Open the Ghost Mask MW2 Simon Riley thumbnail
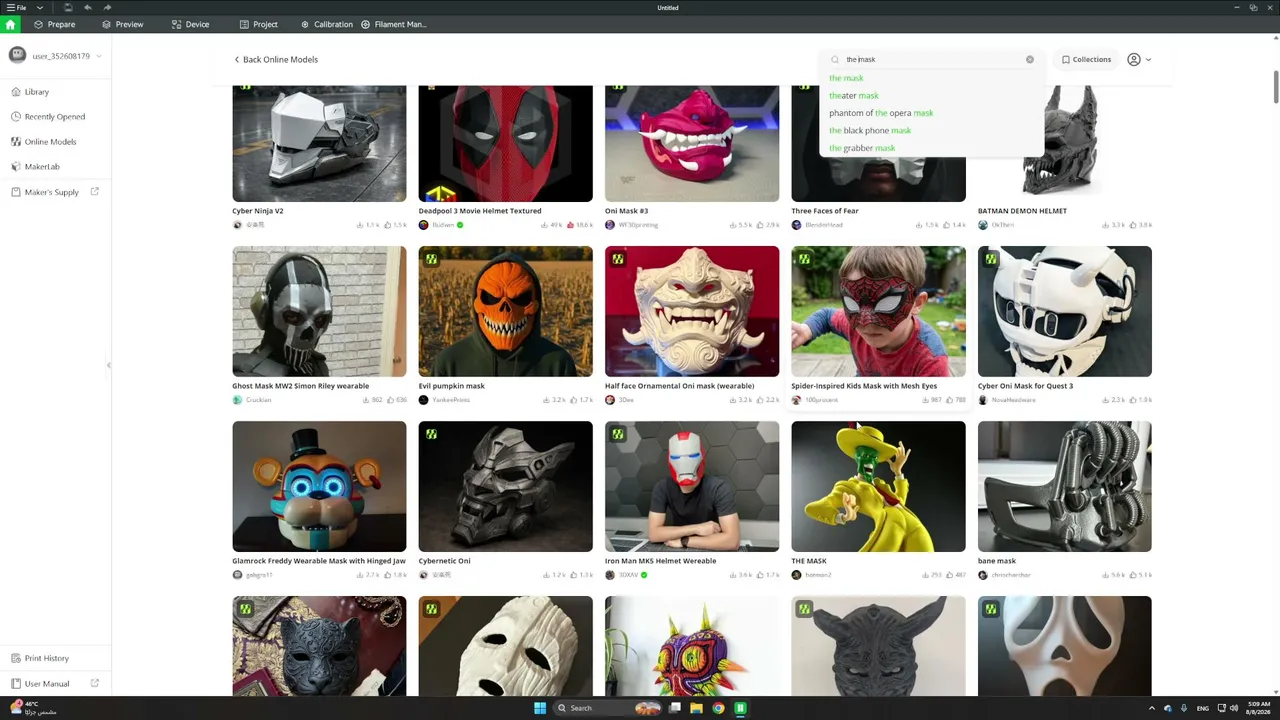This screenshot has height=720, width=1280. (319, 311)
